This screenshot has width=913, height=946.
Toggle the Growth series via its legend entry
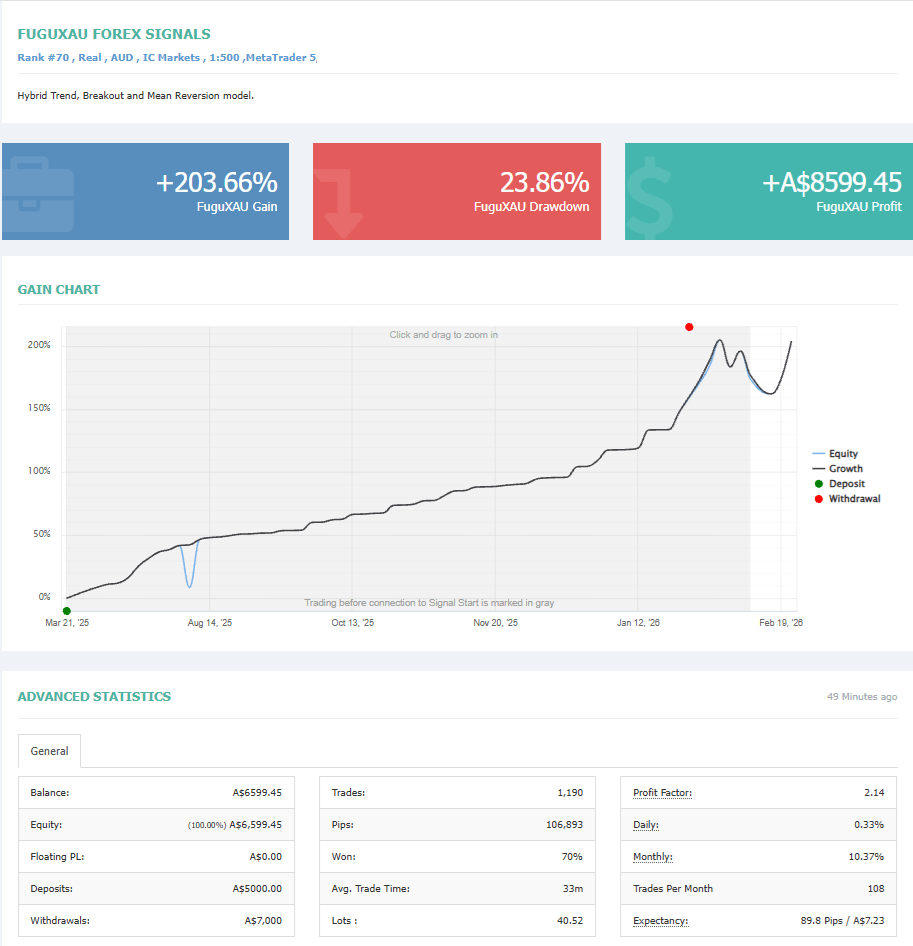[845, 468]
